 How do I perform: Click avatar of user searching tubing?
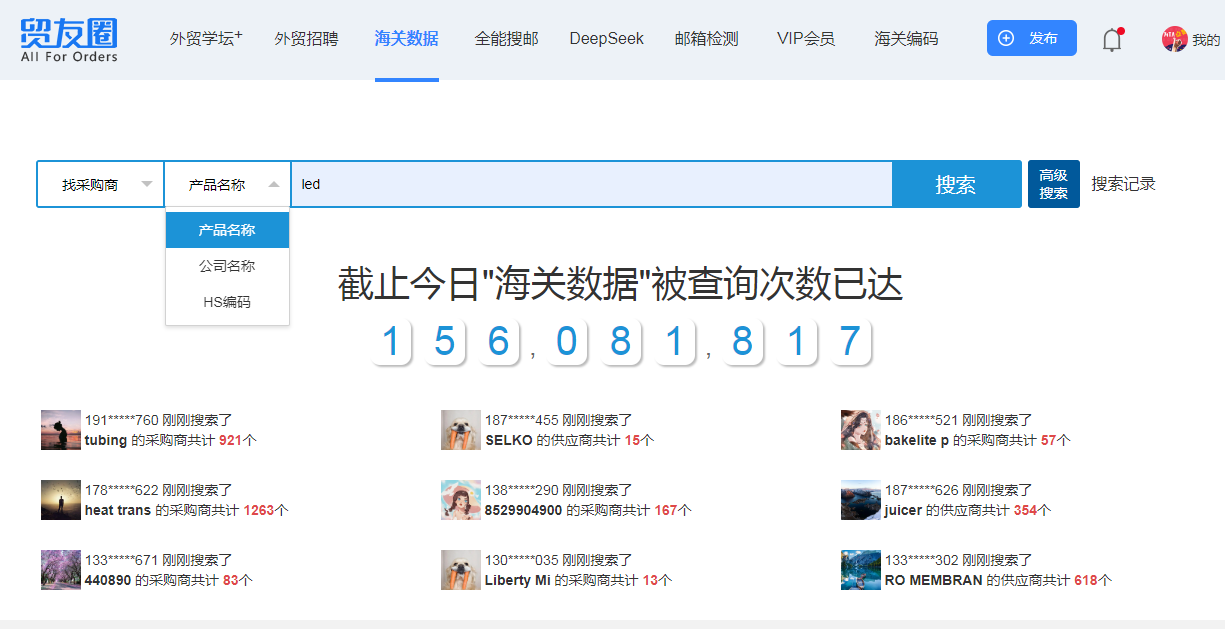pos(61,430)
